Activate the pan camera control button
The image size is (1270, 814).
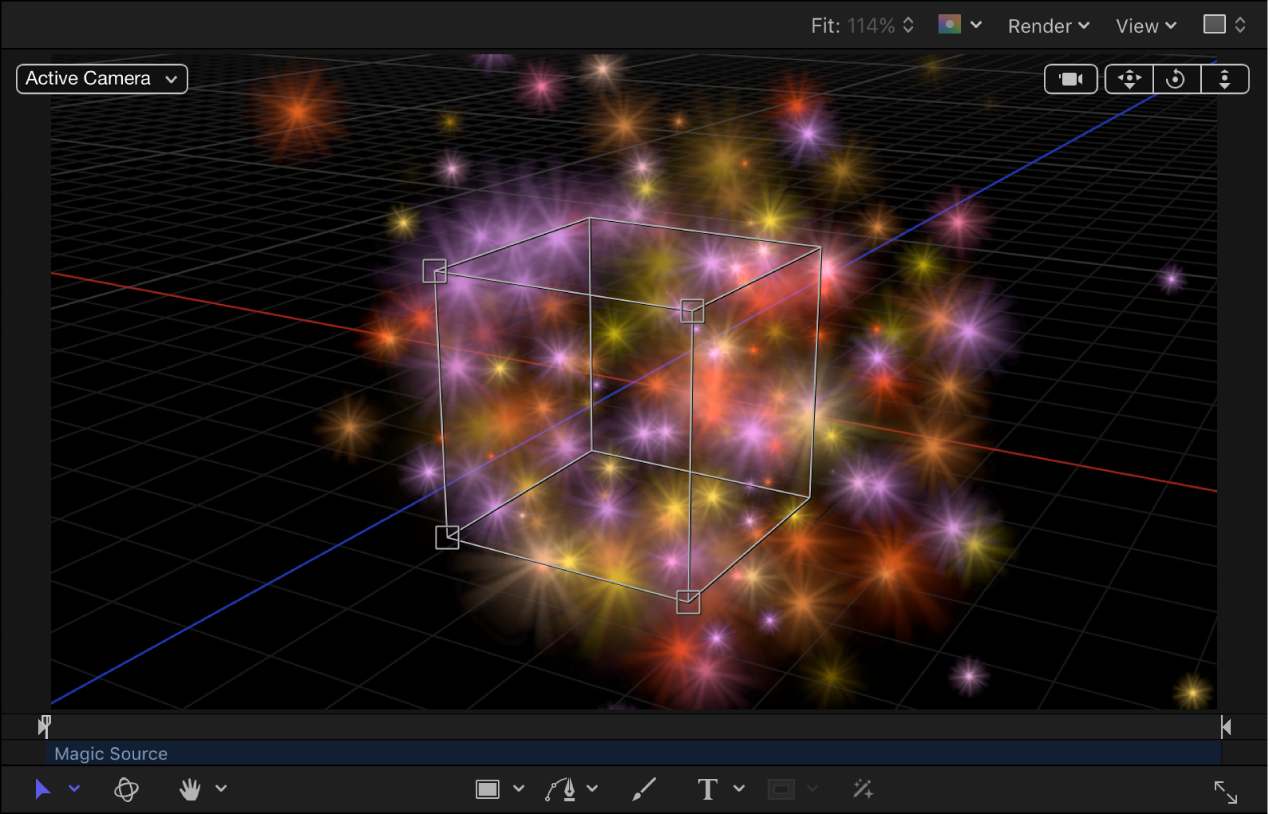click(x=1128, y=78)
